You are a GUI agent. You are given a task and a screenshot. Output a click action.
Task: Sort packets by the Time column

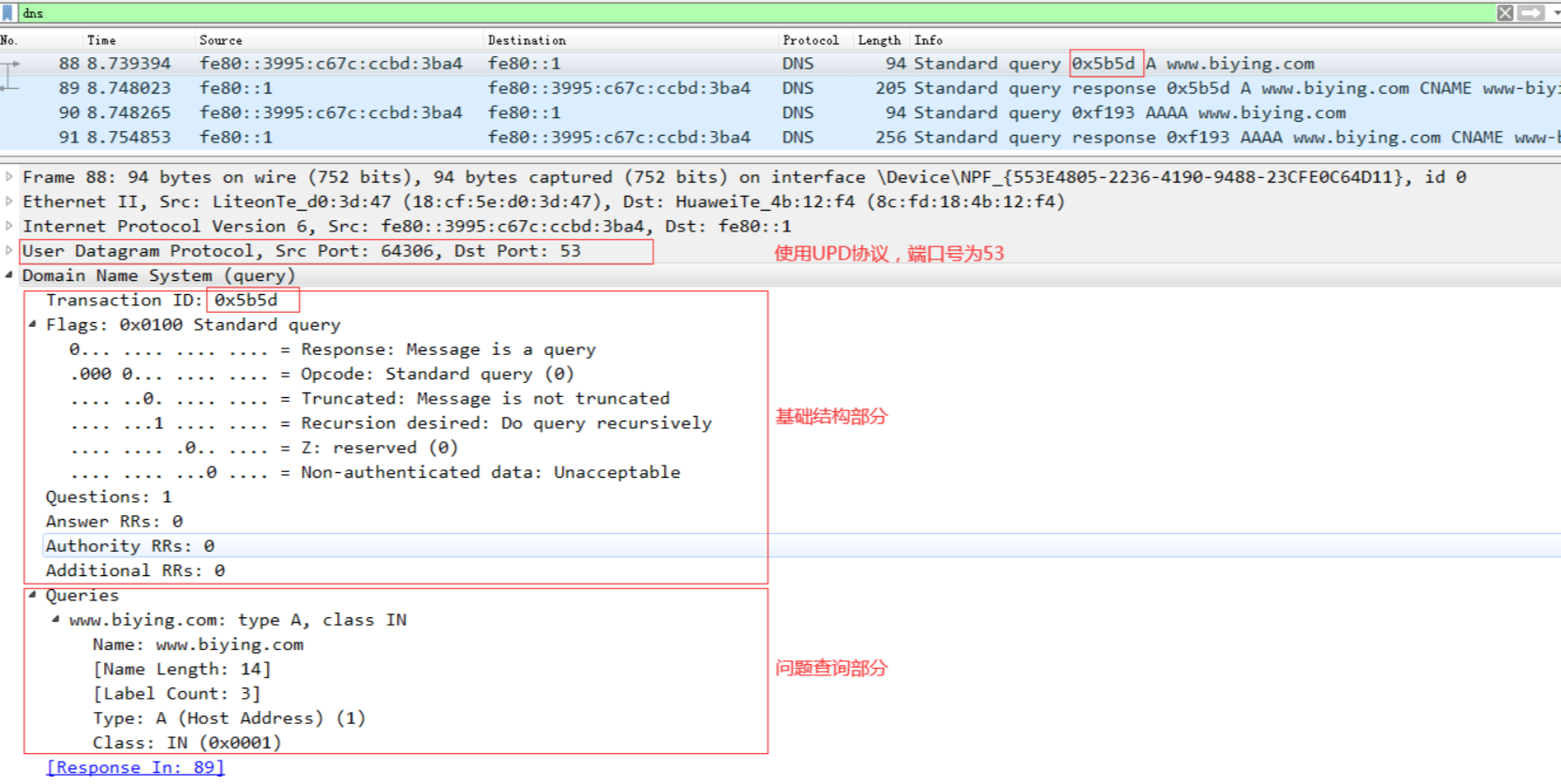101,40
